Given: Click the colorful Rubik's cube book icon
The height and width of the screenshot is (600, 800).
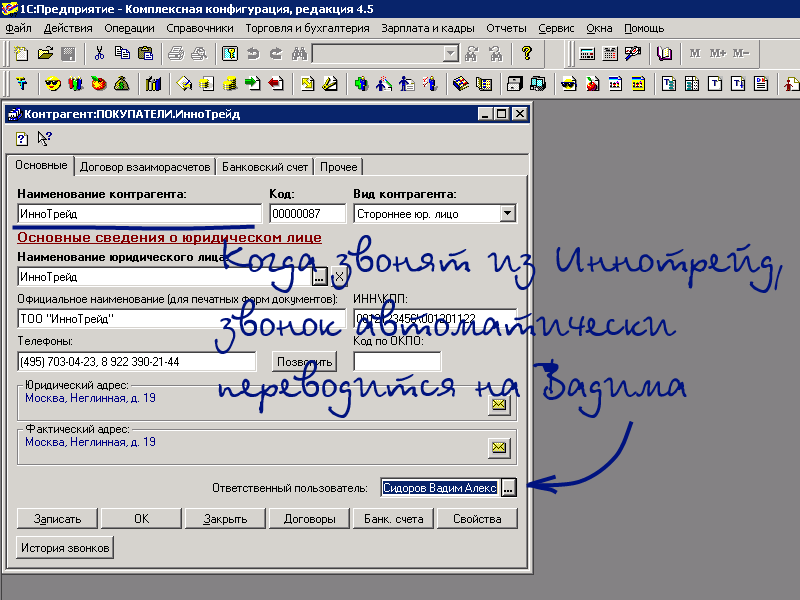Looking at the screenshot, I should [461, 84].
